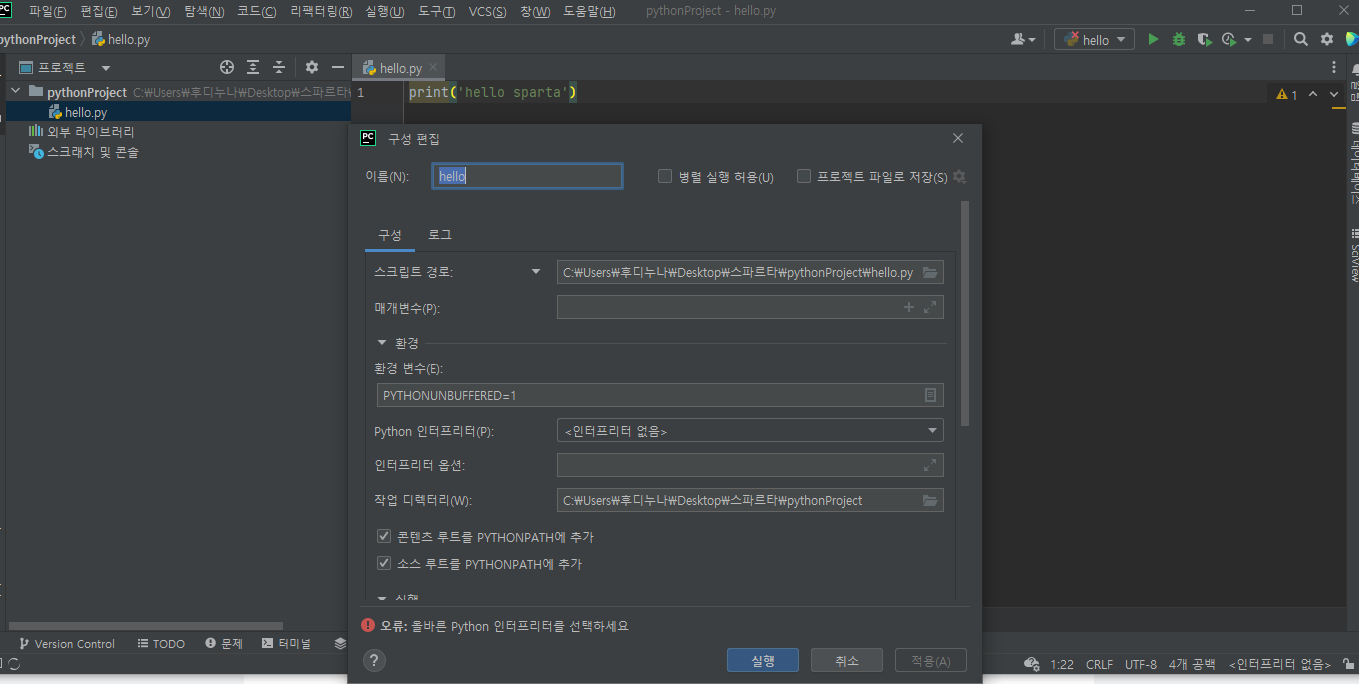Screen dimensions: 1359x684
Task: Collapse pythonProject tree node
Action: [15, 92]
